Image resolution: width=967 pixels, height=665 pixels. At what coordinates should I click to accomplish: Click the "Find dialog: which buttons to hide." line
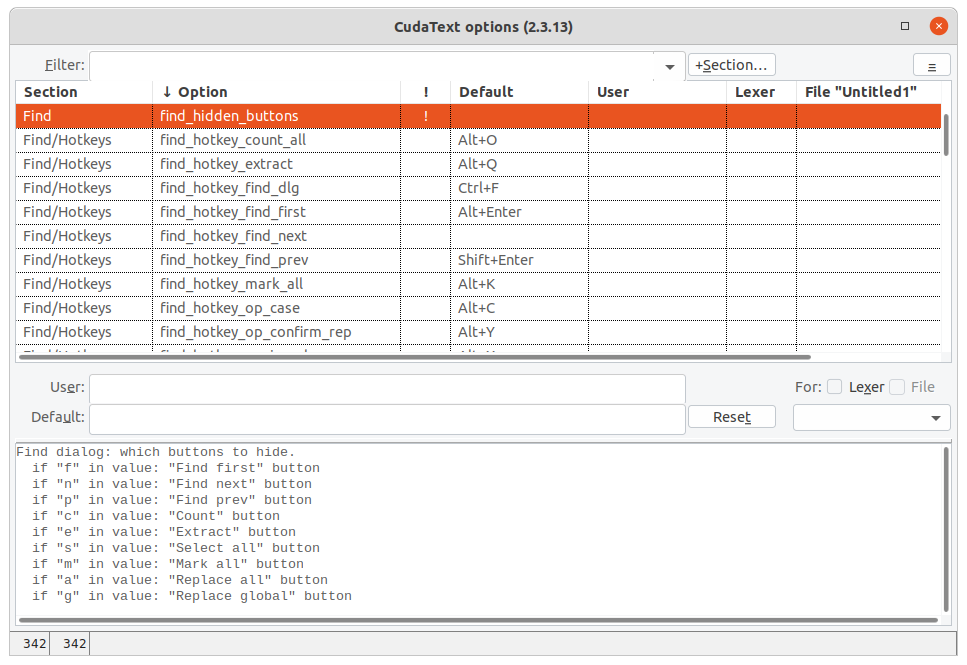(156, 452)
